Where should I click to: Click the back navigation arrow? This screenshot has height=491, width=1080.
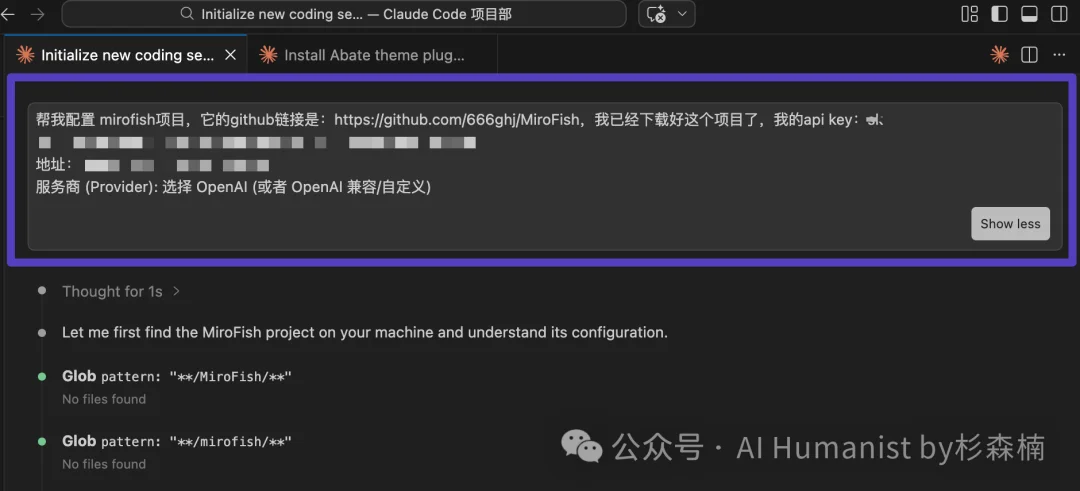(x=11, y=14)
